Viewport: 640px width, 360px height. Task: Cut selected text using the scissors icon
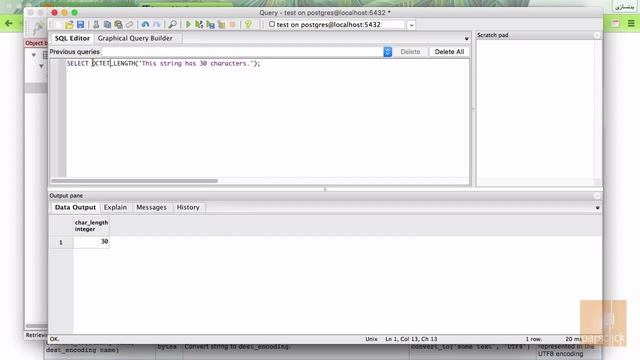click(x=96, y=24)
